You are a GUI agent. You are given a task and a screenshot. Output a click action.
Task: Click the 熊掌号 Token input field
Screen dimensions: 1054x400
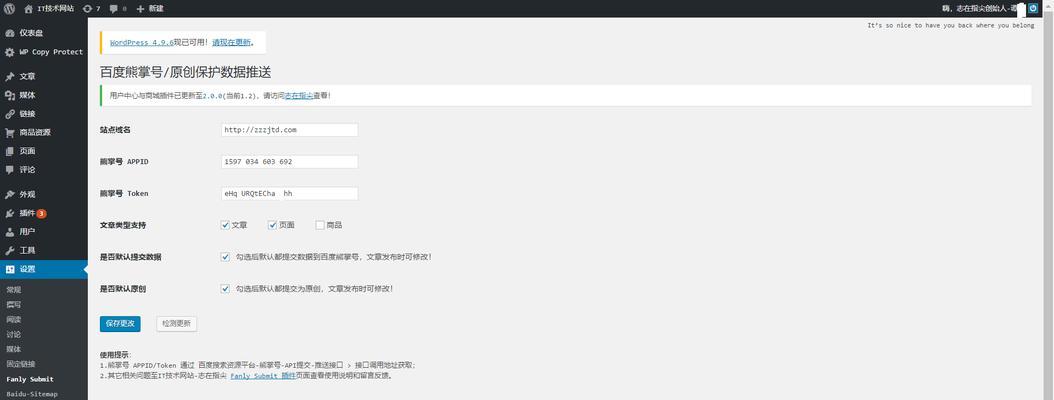(290, 194)
